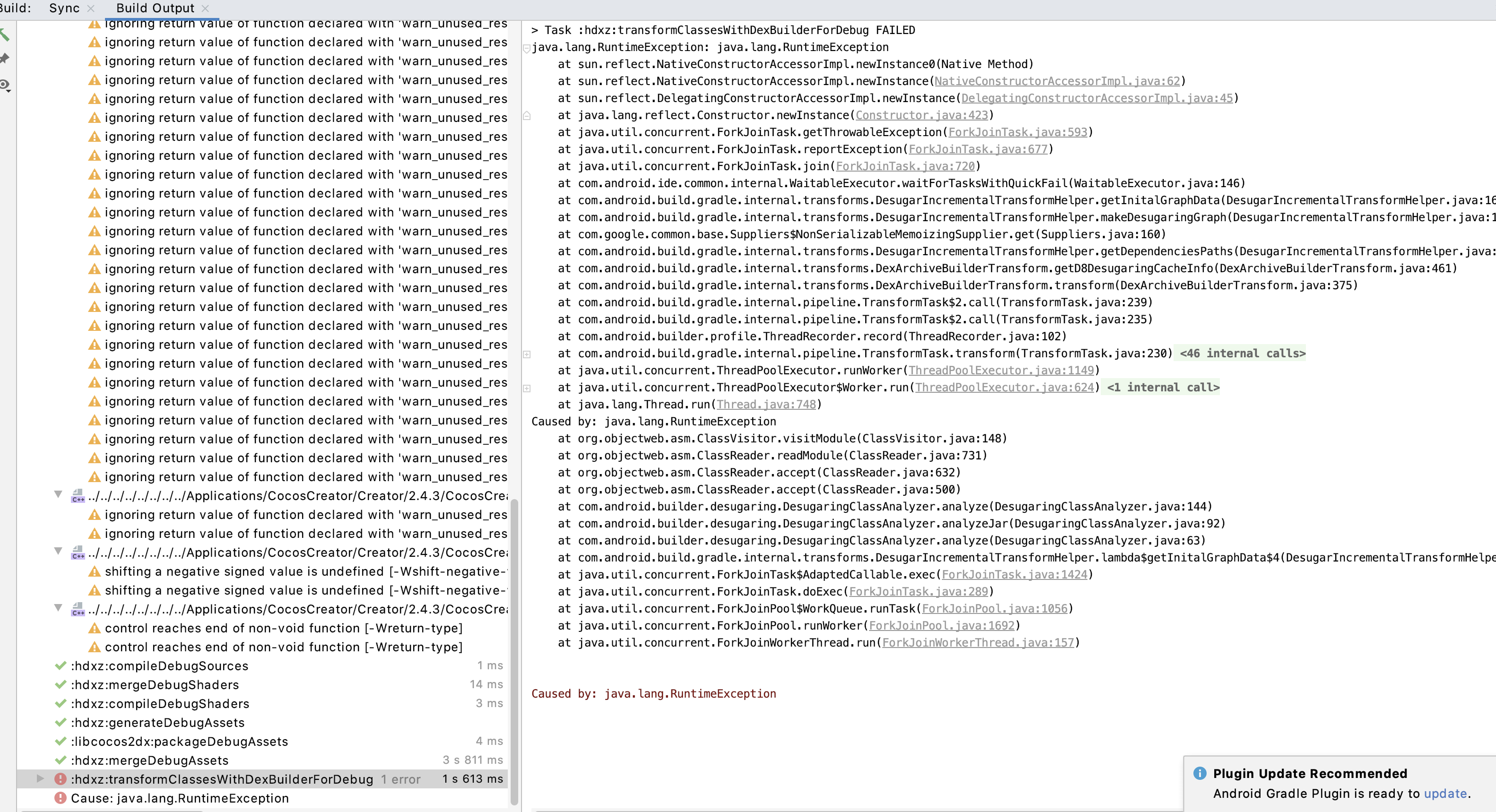Screen dimensions: 1496x812
Task: Click the C++ file icon on the last CocosCreator node
Action: coord(77,609)
